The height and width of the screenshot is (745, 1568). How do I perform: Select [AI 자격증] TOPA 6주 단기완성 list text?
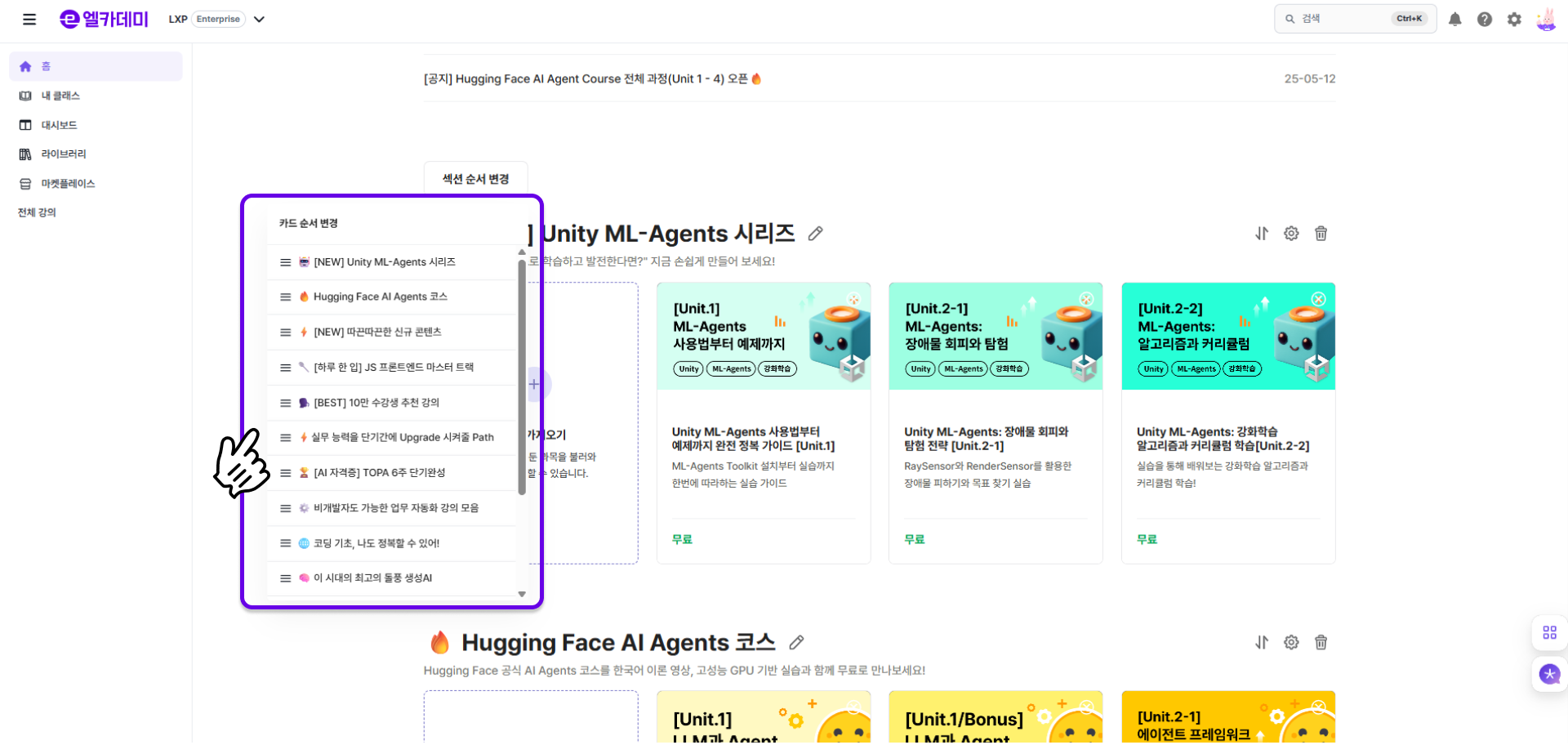pos(380,473)
